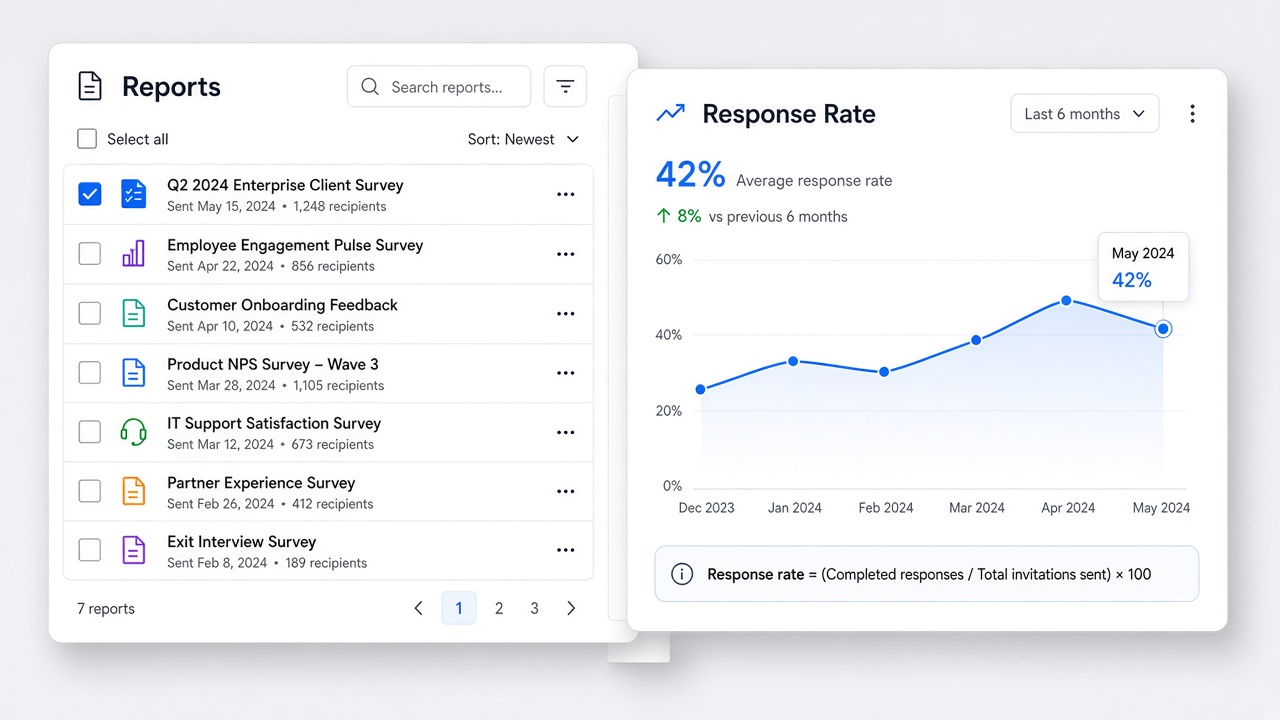Click the blue document icon of Product NPS Survey
Screen dimensions: 1280x720
tap(133, 372)
